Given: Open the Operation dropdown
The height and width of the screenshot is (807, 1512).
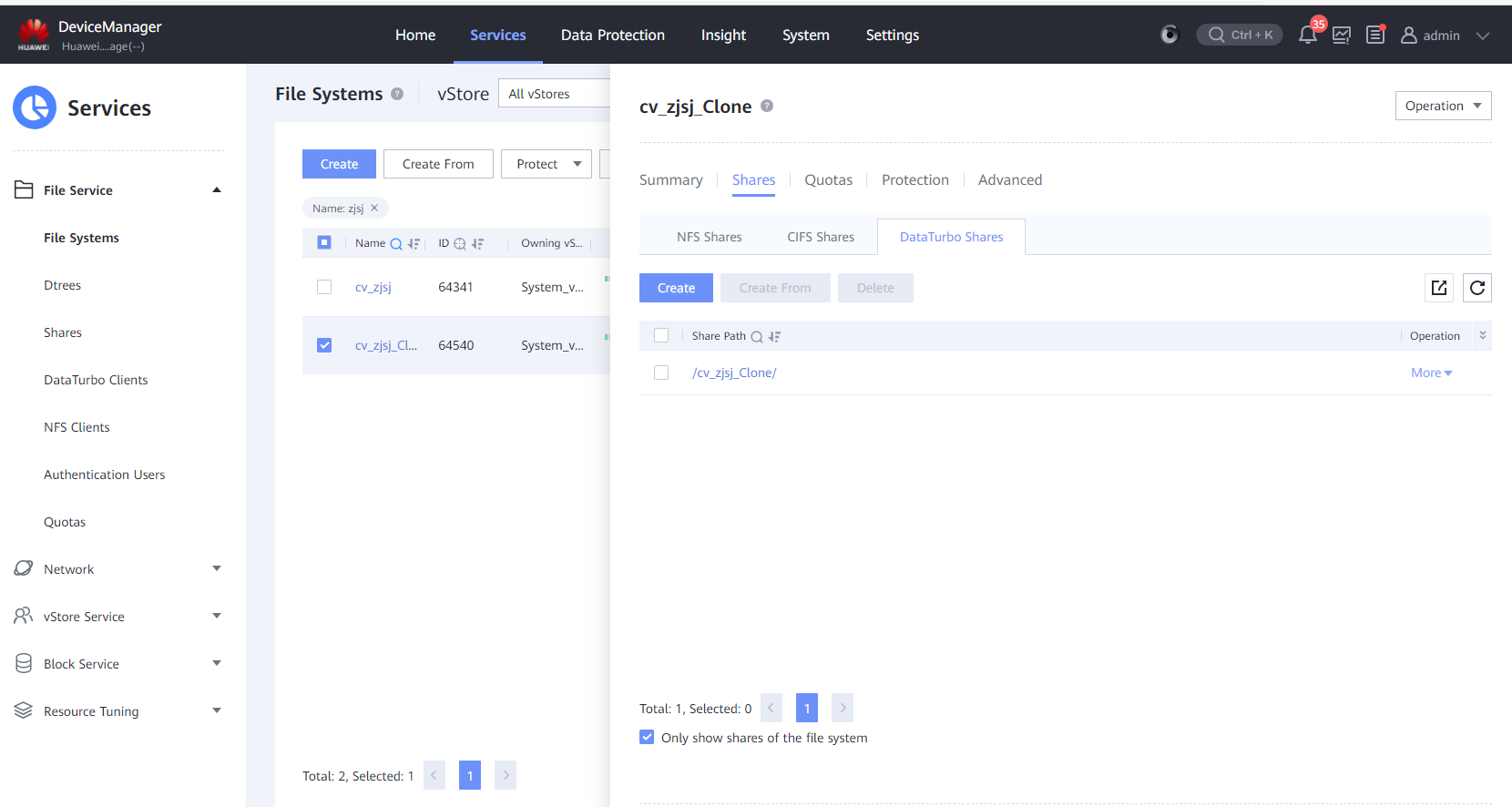Looking at the screenshot, I should click(x=1443, y=106).
